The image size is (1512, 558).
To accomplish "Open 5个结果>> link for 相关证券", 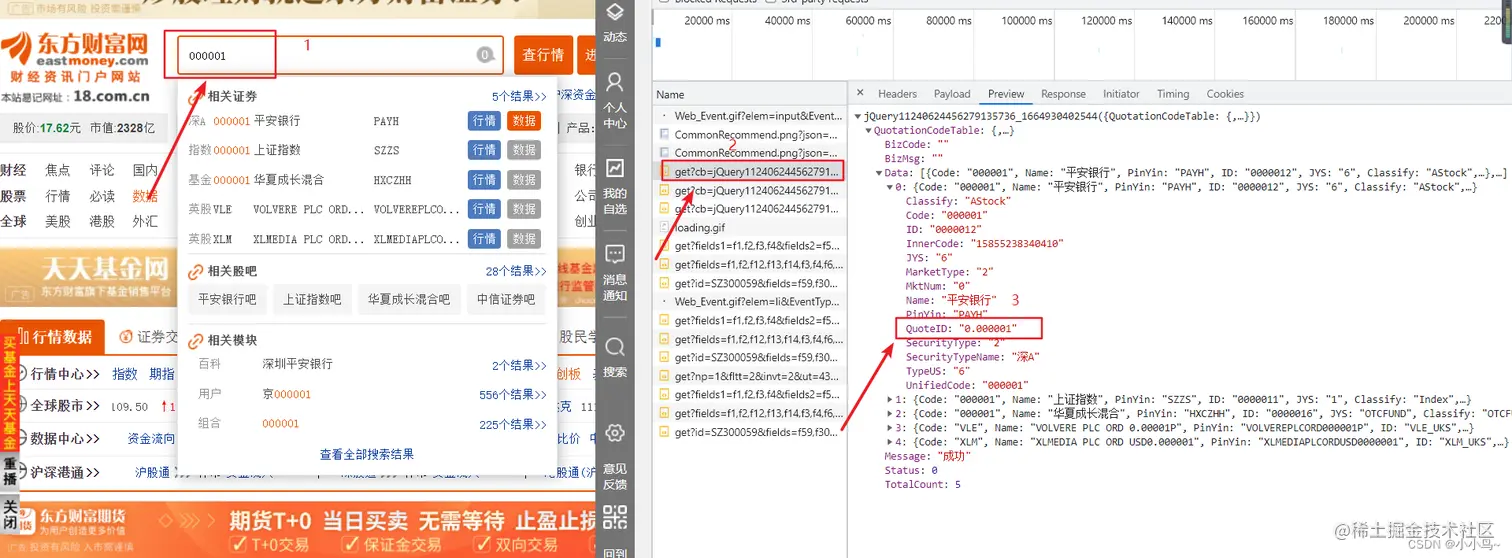I will pos(519,97).
